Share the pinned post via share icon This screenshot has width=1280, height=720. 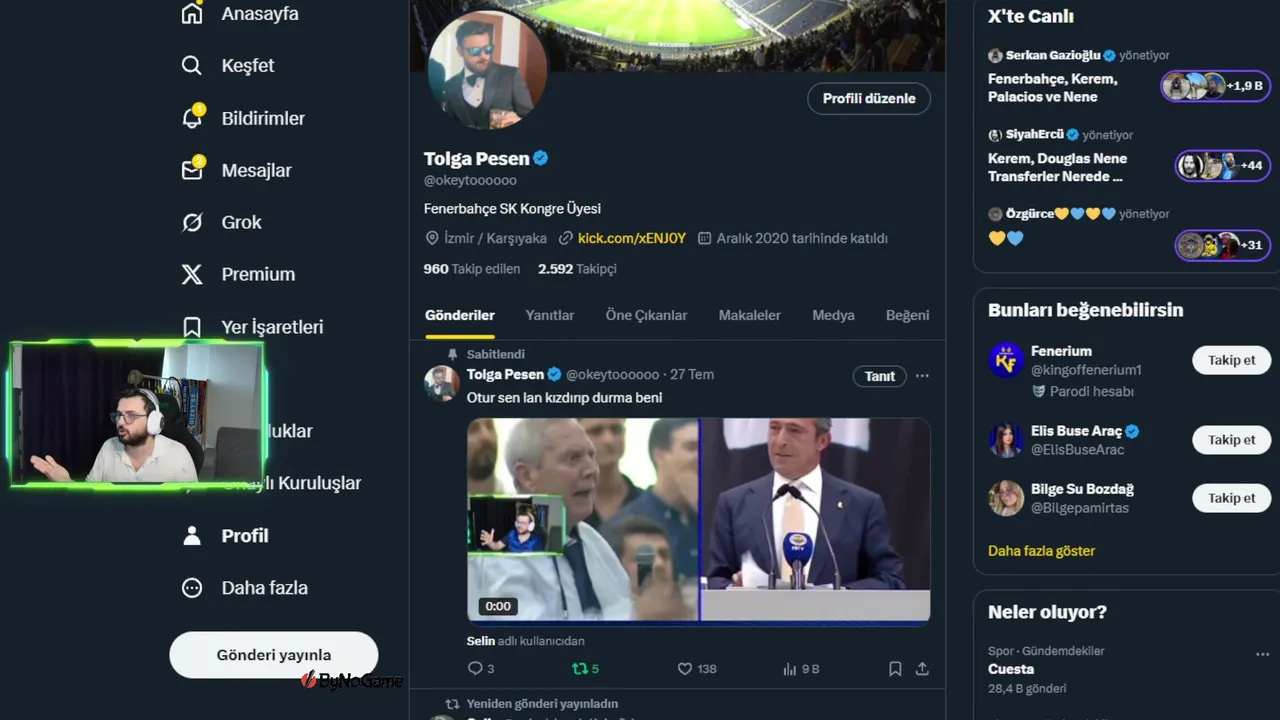[x=922, y=668]
